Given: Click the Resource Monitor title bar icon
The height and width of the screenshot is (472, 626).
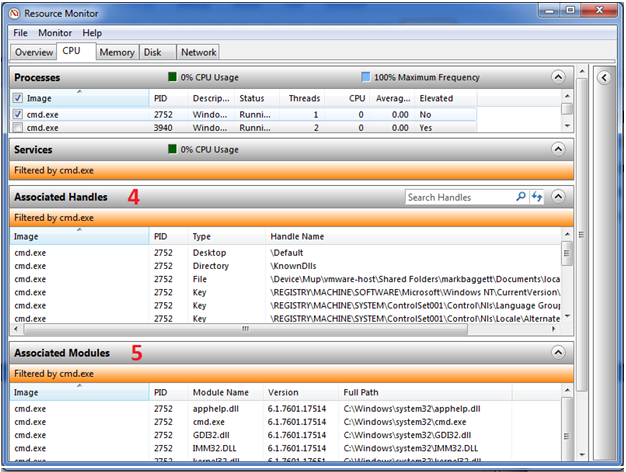Looking at the screenshot, I should [x=14, y=11].
